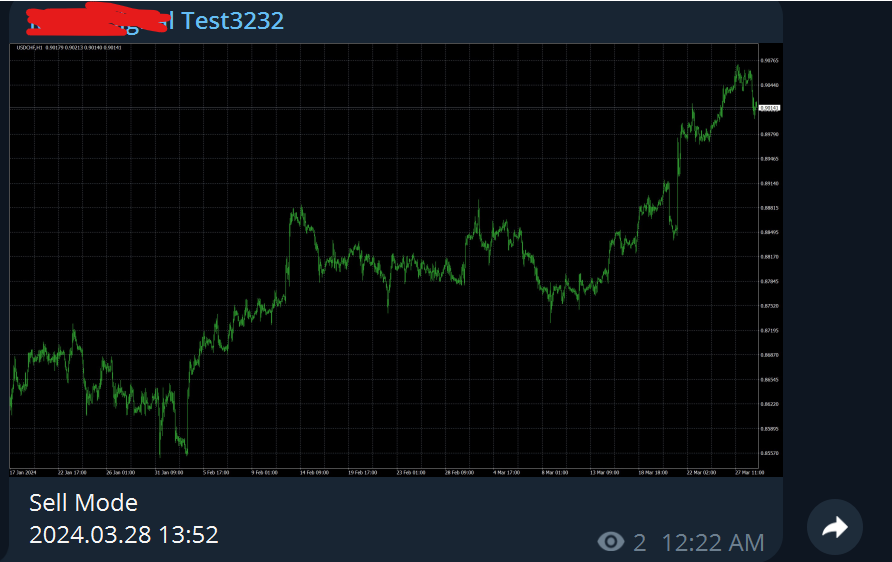The image size is (892, 562).
Task: Click the '2024.03.28 13:52' date line
Action: coord(123,535)
